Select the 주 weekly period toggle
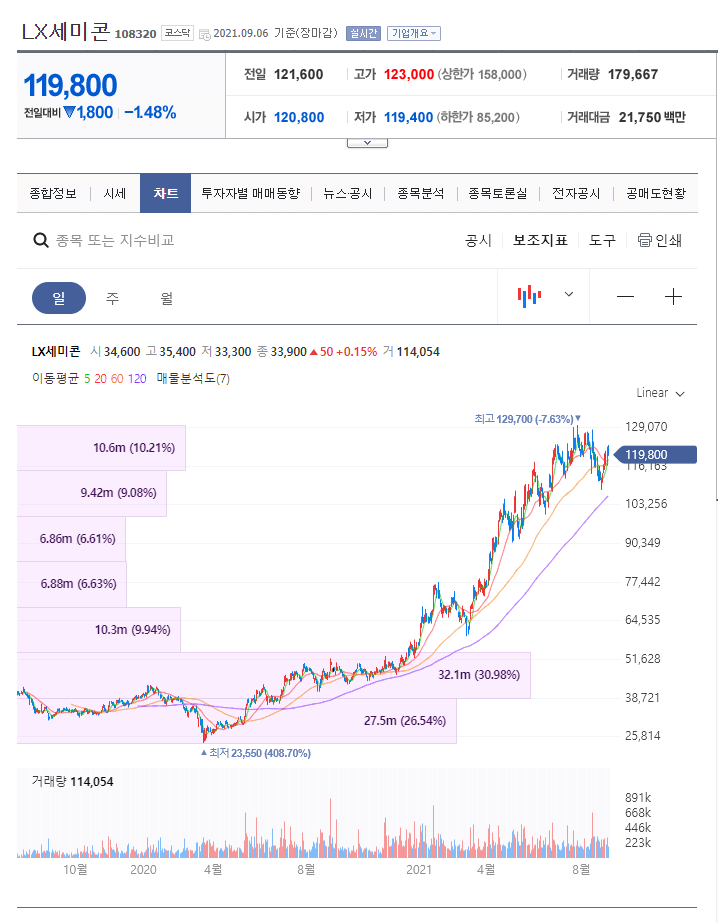The image size is (718, 923). click(x=112, y=298)
